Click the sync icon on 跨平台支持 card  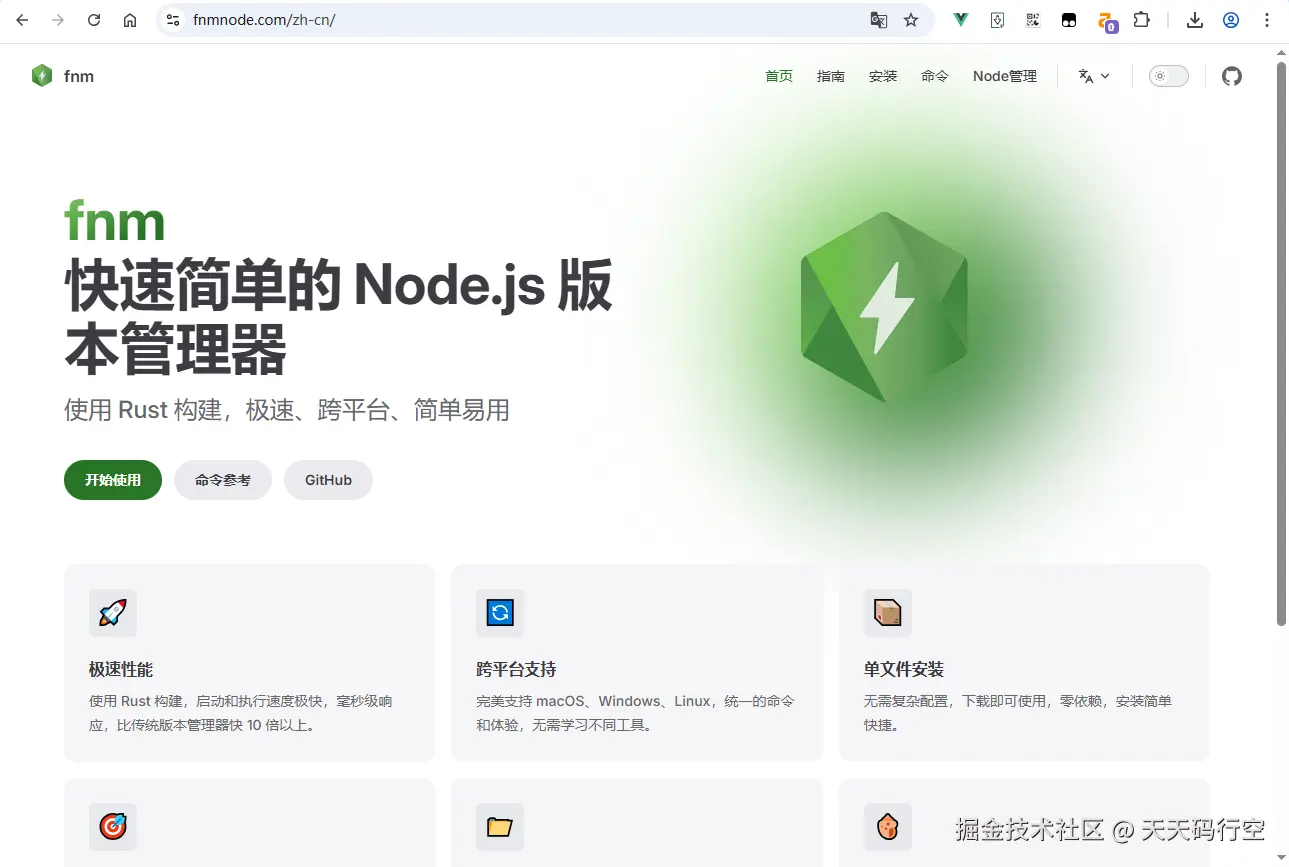tap(500, 613)
